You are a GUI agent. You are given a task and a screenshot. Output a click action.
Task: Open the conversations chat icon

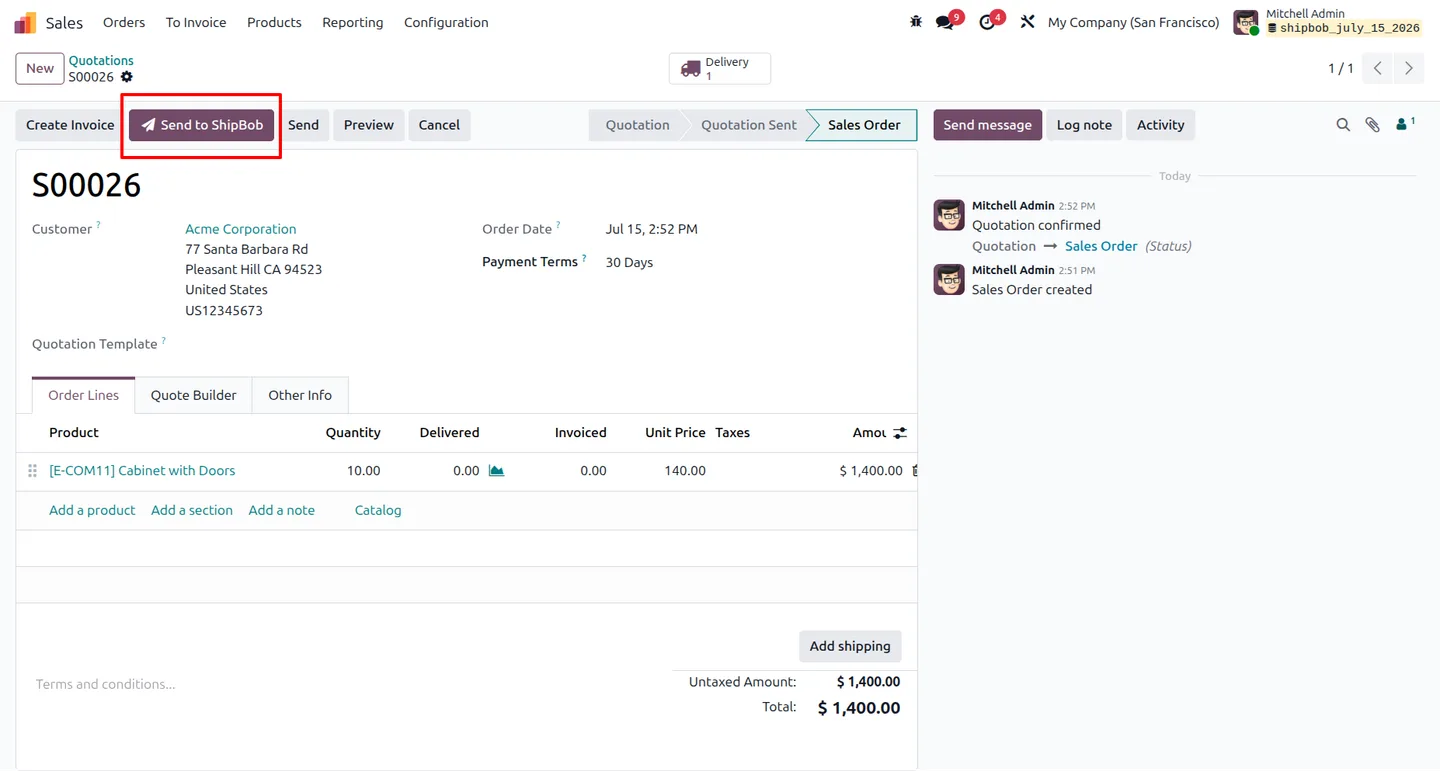(945, 22)
